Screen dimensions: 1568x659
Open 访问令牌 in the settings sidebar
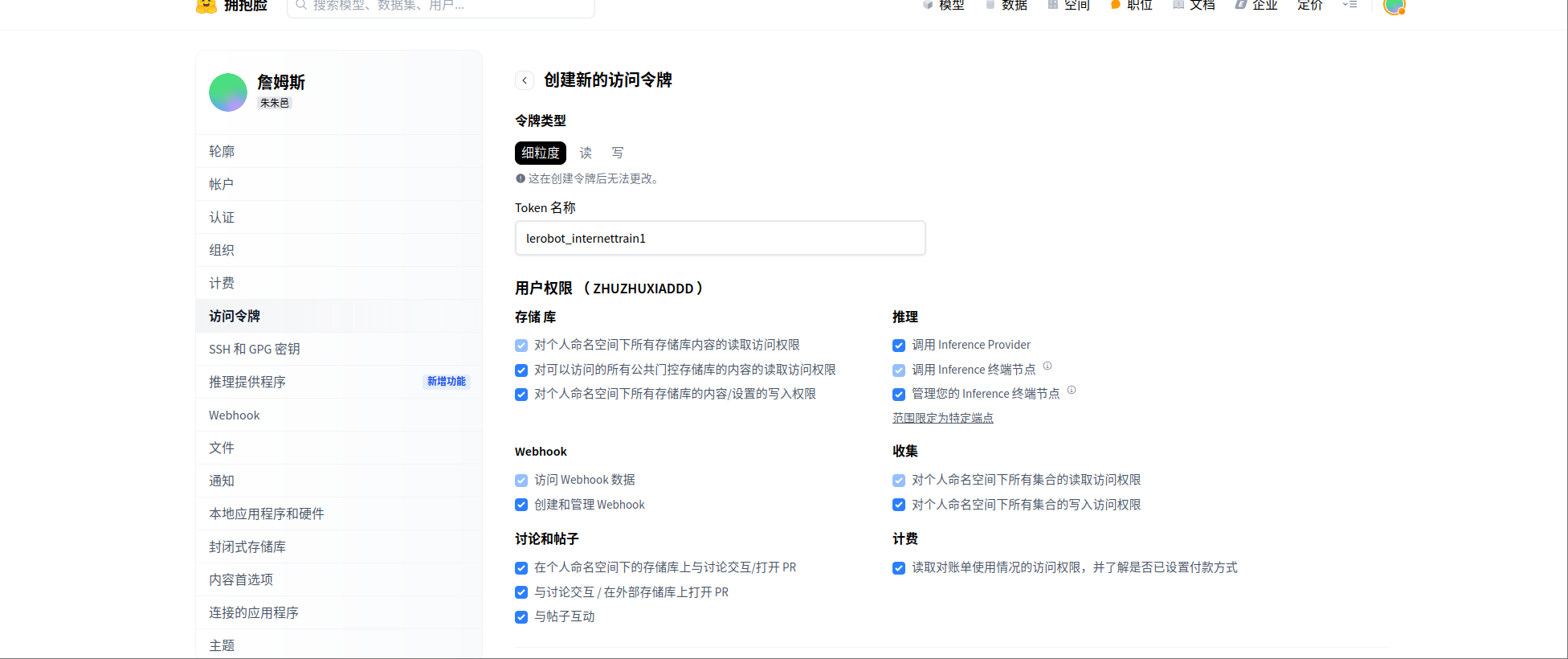[339, 316]
